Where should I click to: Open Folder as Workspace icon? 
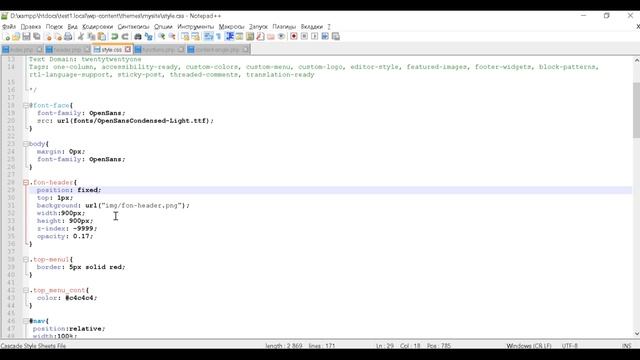[271, 37]
